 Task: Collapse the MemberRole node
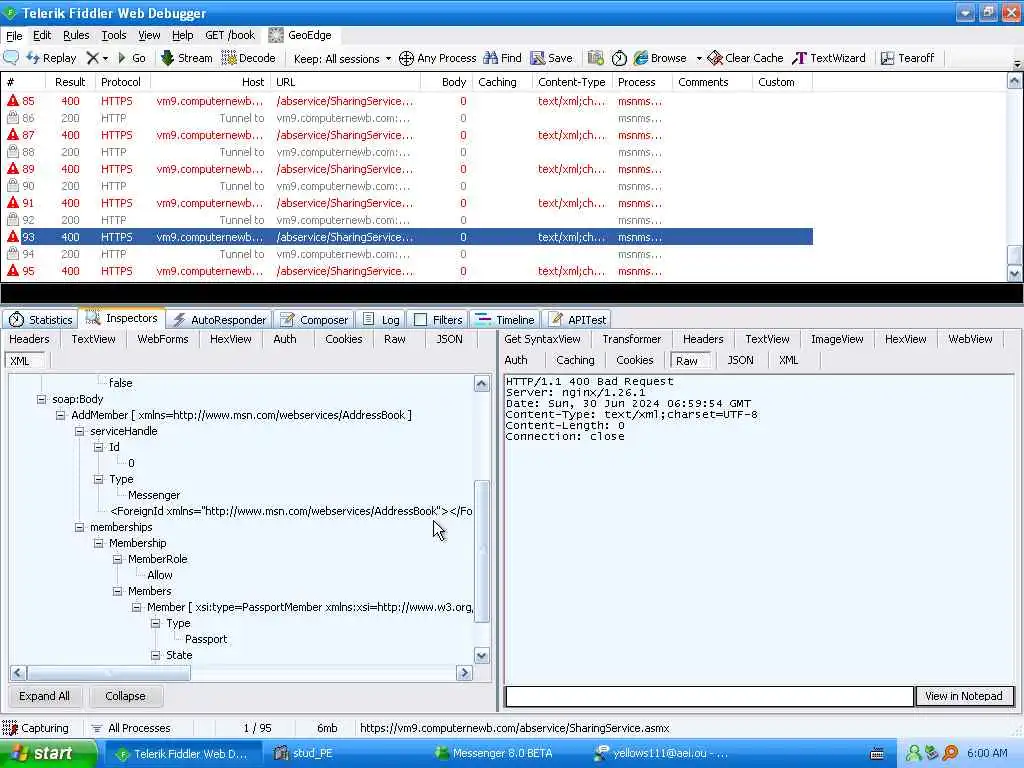pos(117,559)
